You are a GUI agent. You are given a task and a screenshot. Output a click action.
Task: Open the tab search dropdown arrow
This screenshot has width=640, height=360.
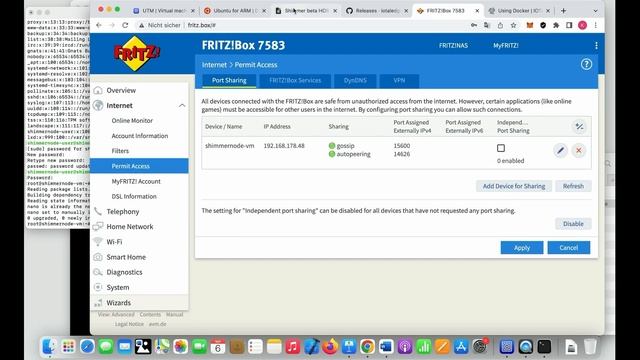tap(595, 11)
